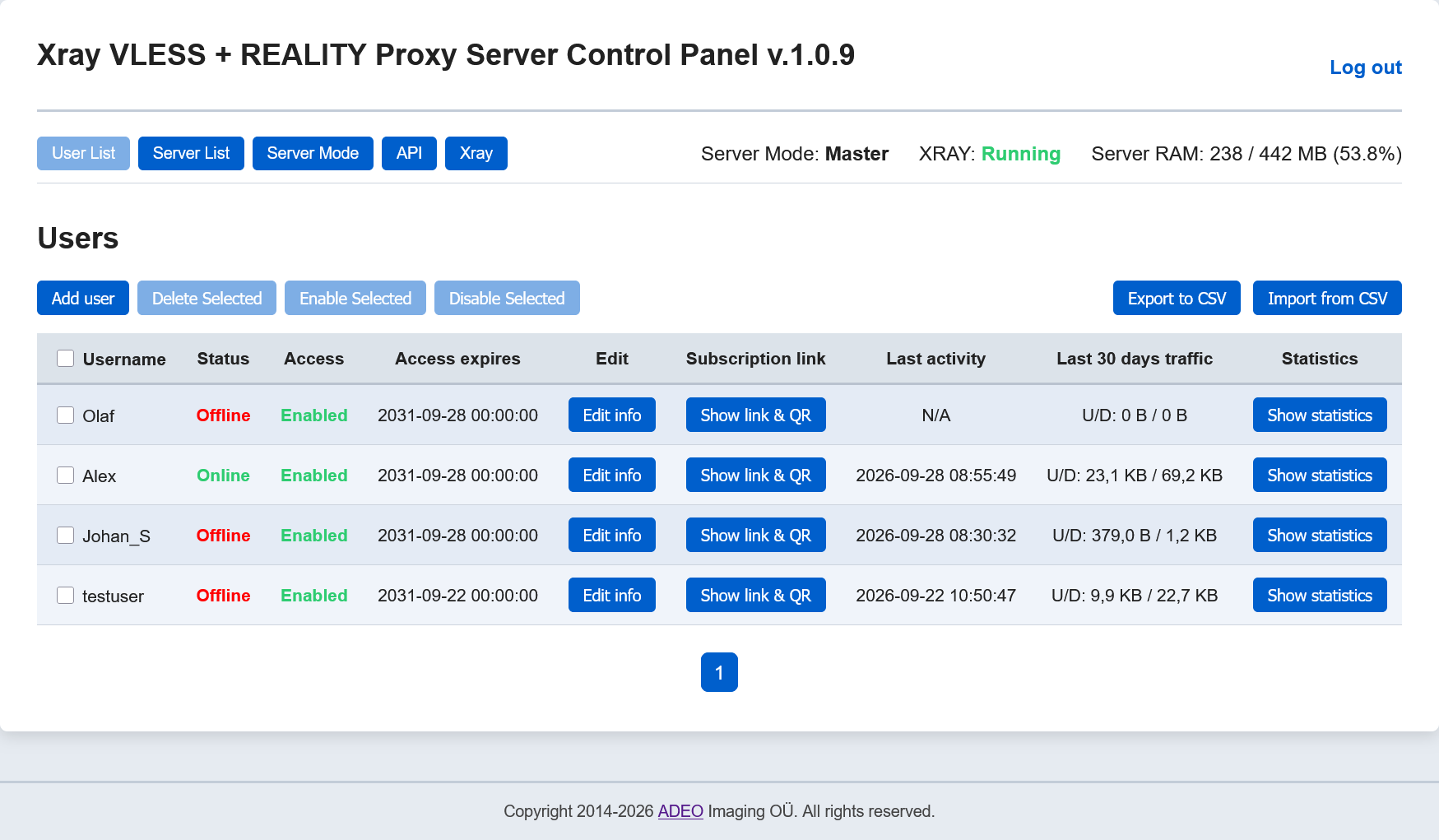Image resolution: width=1439 pixels, height=840 pixels.
Task: Open the ADEO link in footer
Action: point(680,811)
